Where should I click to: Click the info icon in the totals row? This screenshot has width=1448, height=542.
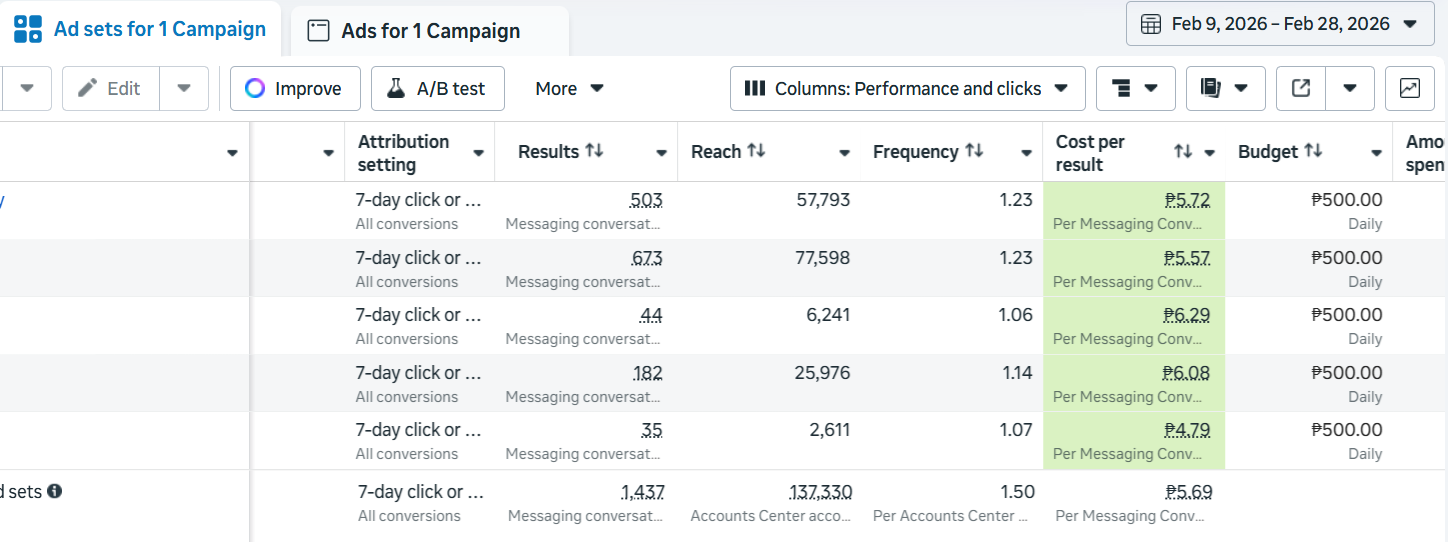pos(55,491)
